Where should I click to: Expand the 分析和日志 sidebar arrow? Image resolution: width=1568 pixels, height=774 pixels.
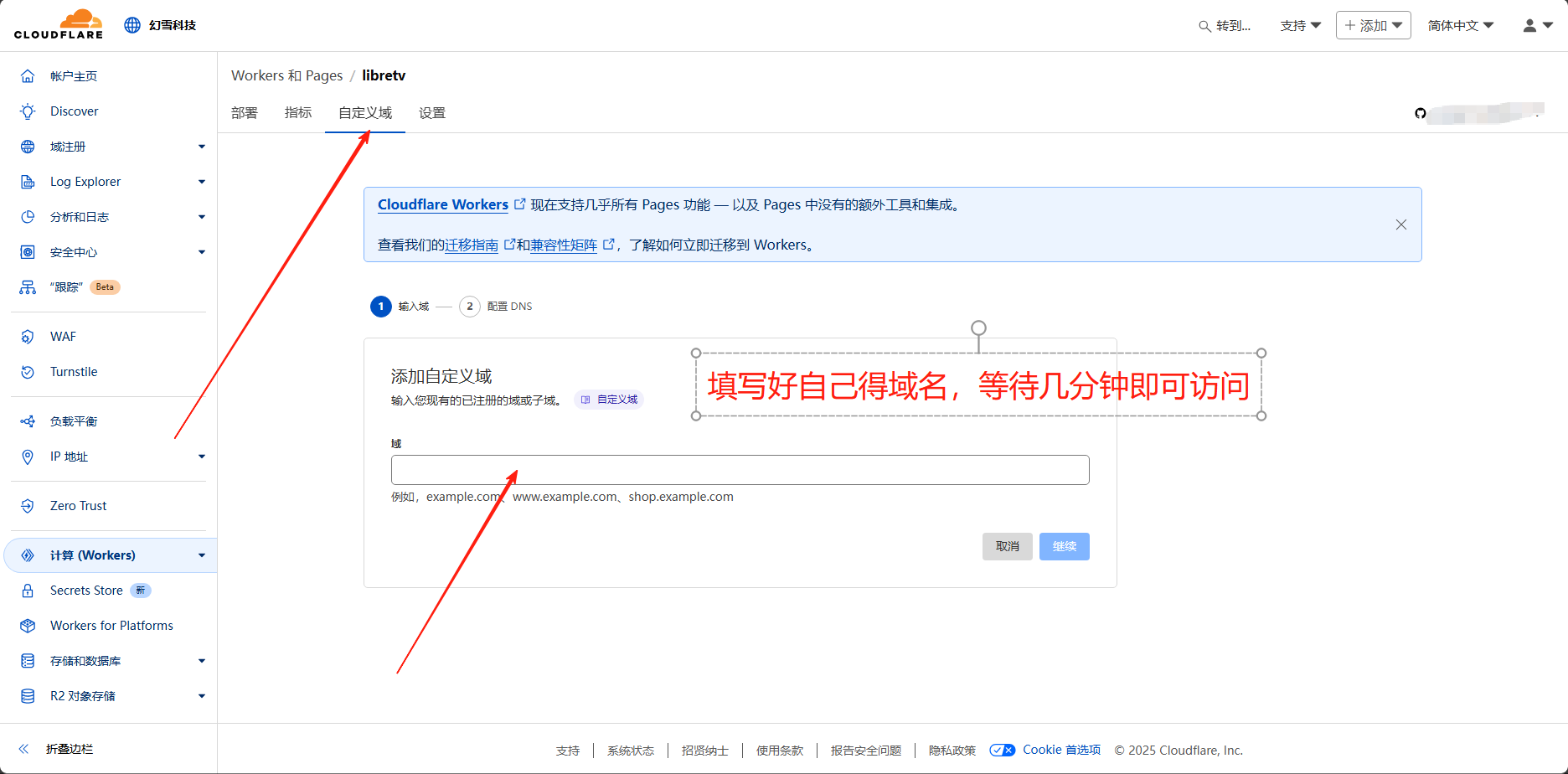tap(202, 217)
